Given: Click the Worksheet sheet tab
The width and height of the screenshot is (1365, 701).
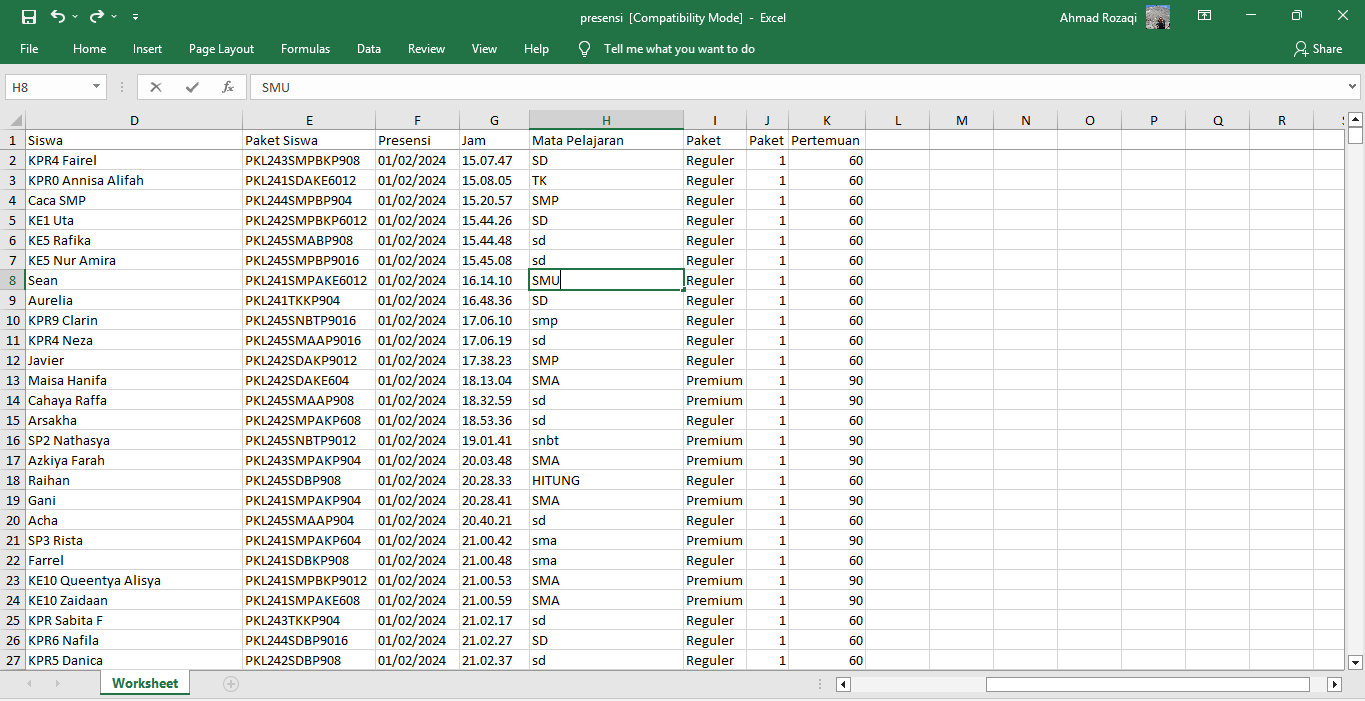Looking at the screenshot, I should [x=145, y=683].
